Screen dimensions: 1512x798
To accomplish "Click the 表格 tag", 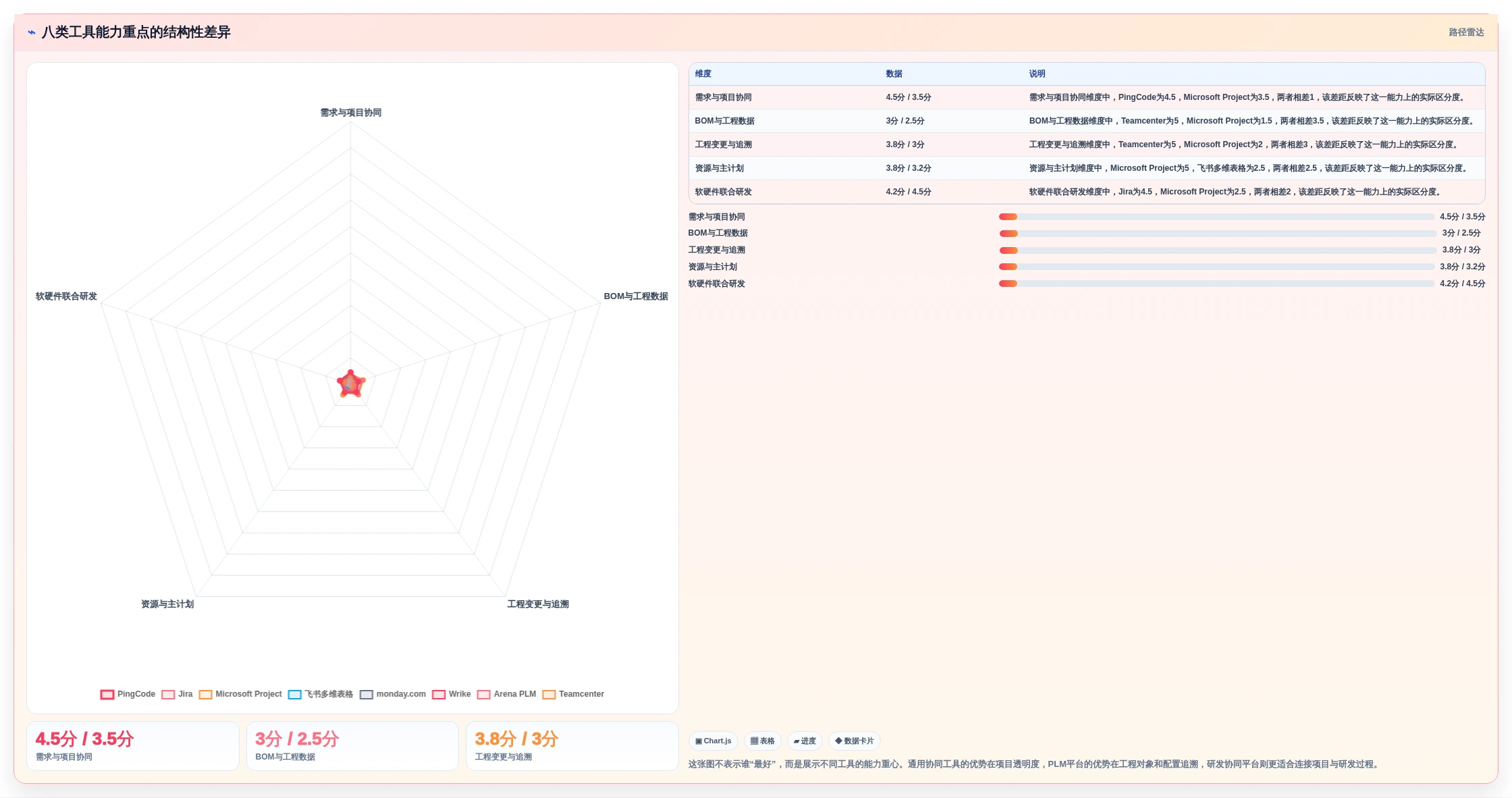I will 763,741.
